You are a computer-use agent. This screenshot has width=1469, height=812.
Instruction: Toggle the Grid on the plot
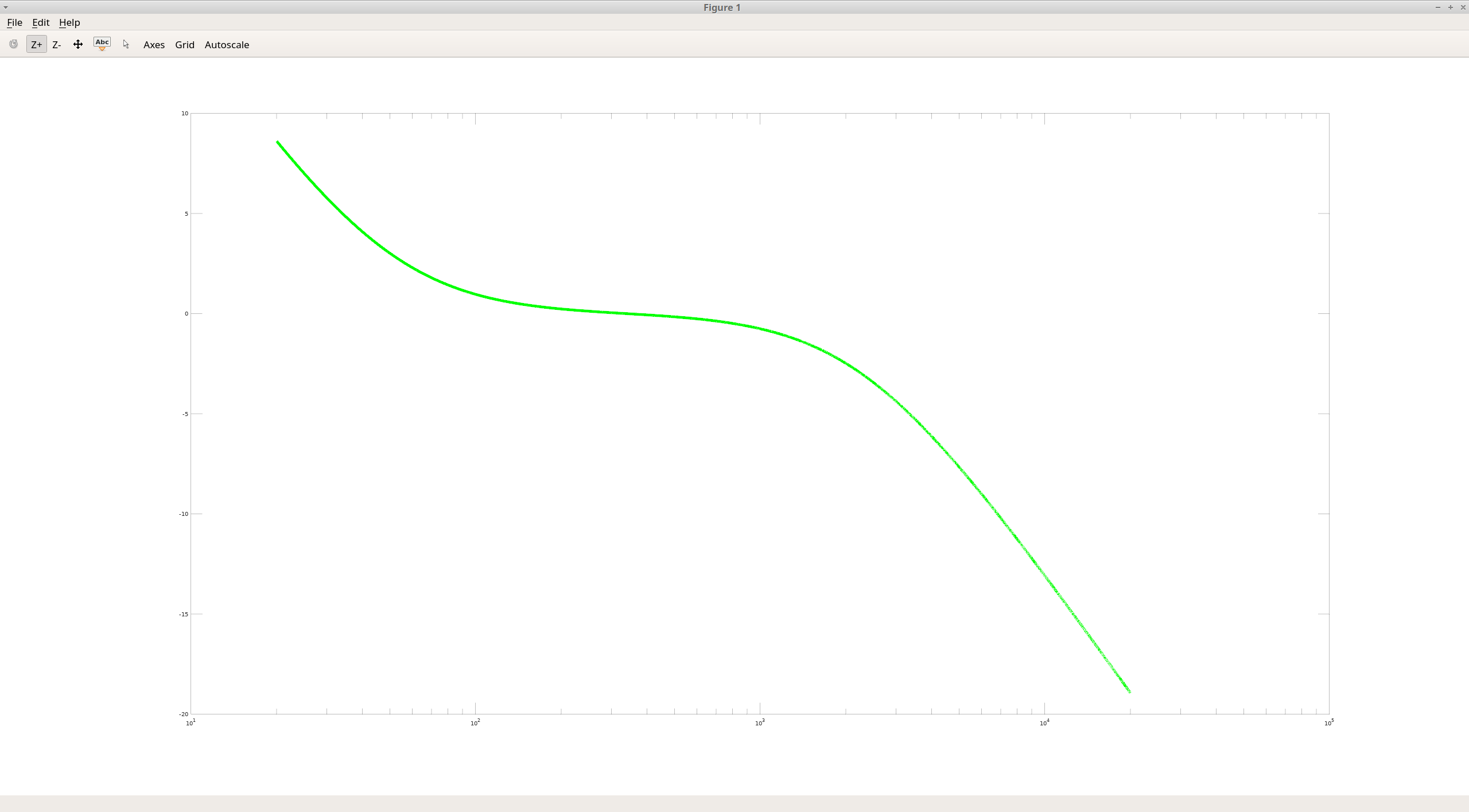185,44
